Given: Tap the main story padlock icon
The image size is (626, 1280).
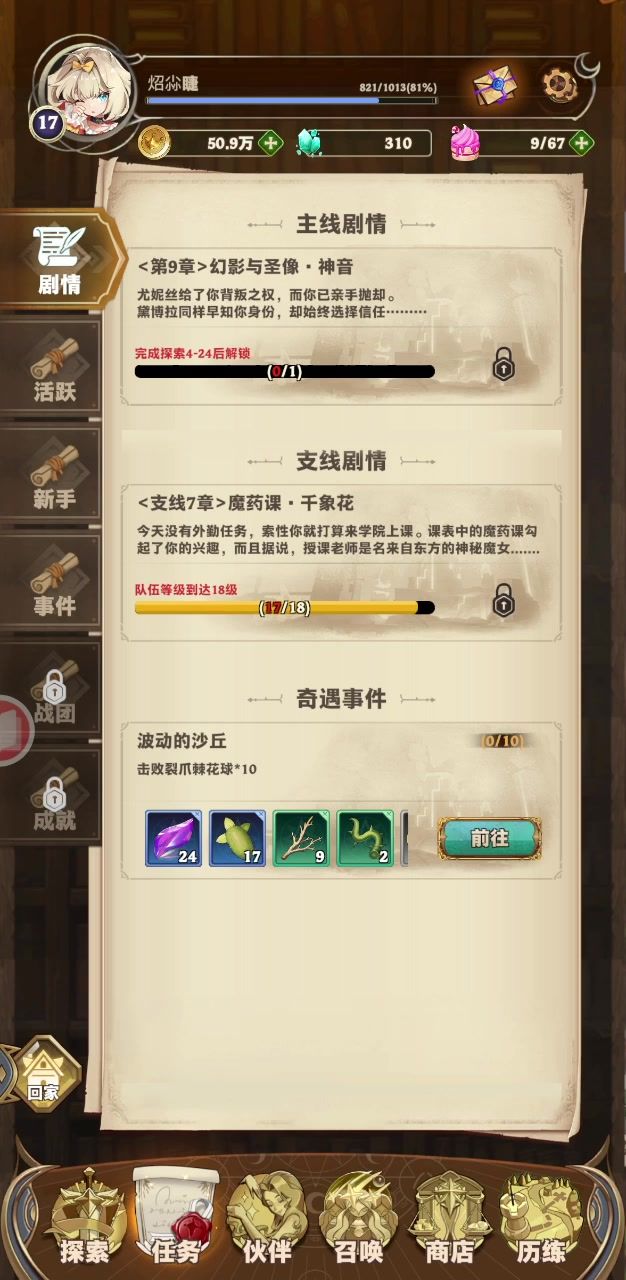Looking at the screenshot, I should coord(504,364).
